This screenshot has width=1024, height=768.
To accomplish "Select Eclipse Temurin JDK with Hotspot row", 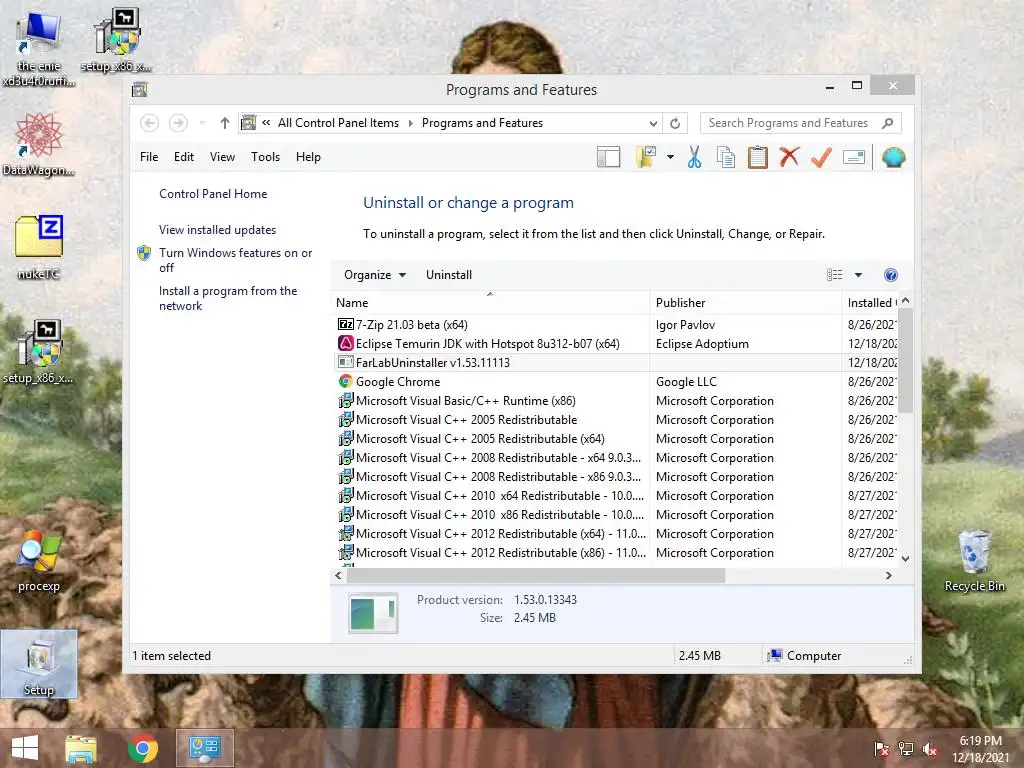I will coord(614,344).
